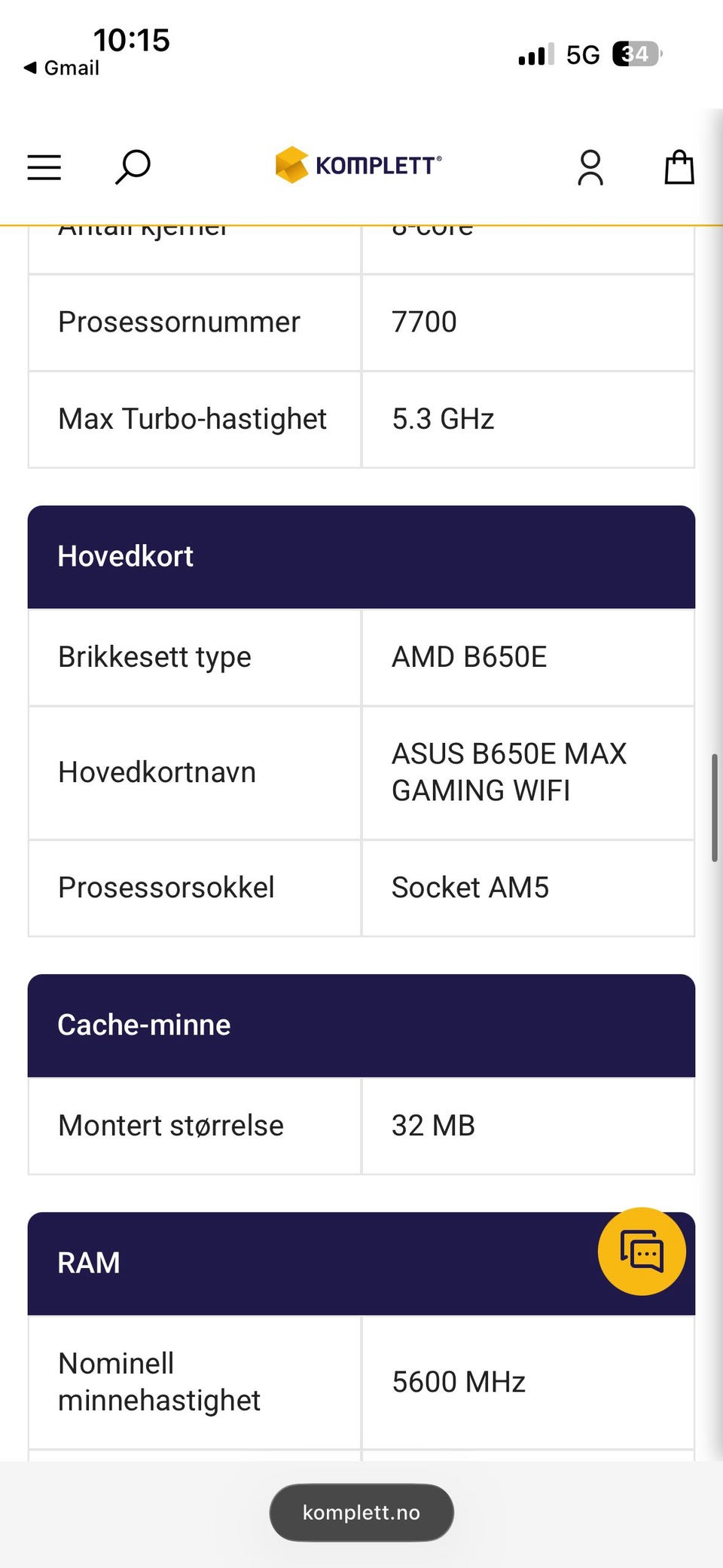The image size is (723, 1568).
Task: Tap the 5.3 GHz turbo speed cell
Action: point(528,419)
